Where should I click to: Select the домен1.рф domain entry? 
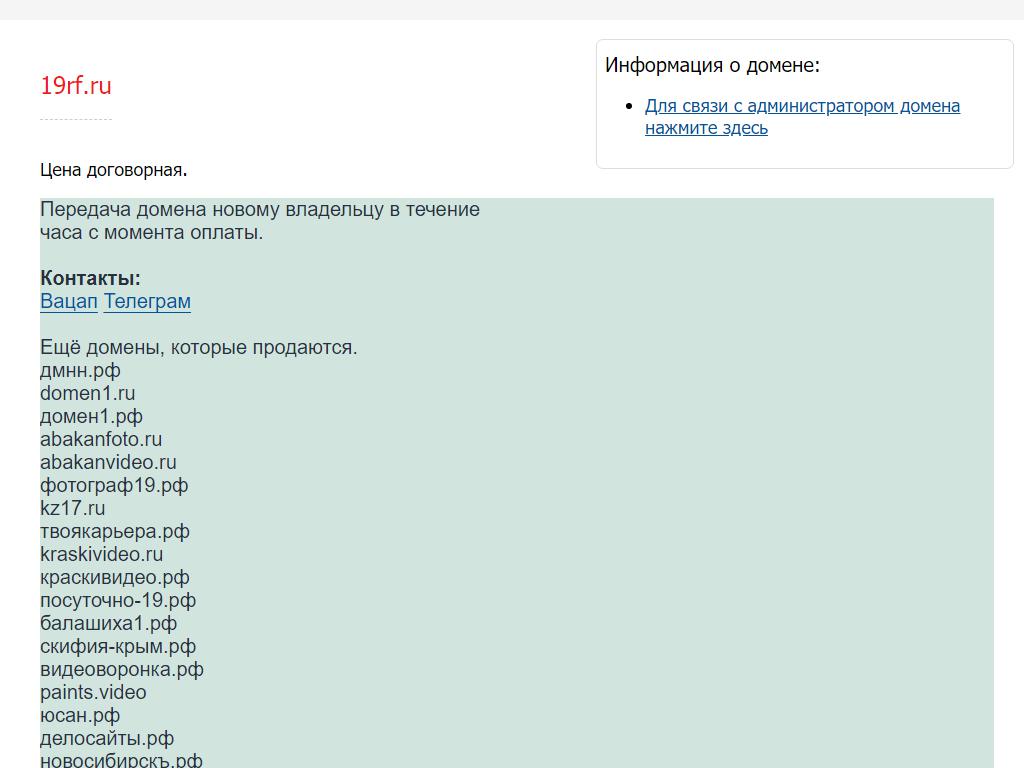91,416
